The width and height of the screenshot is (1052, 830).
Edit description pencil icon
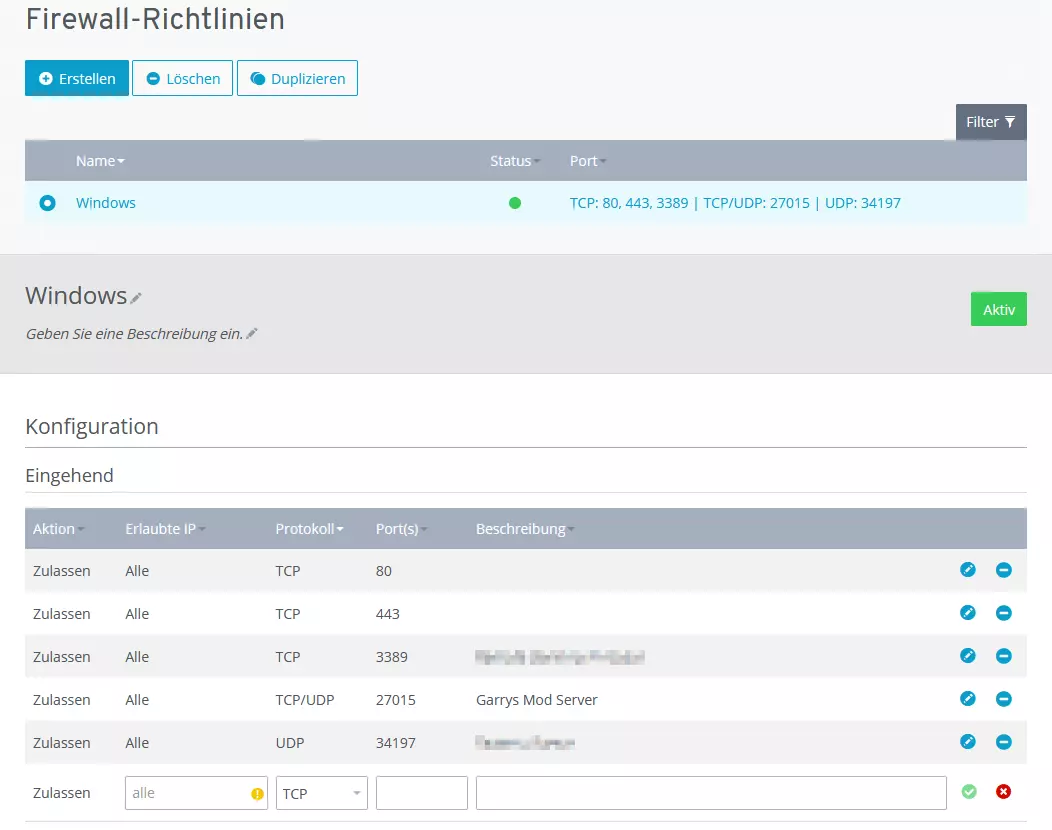[252, 333]
